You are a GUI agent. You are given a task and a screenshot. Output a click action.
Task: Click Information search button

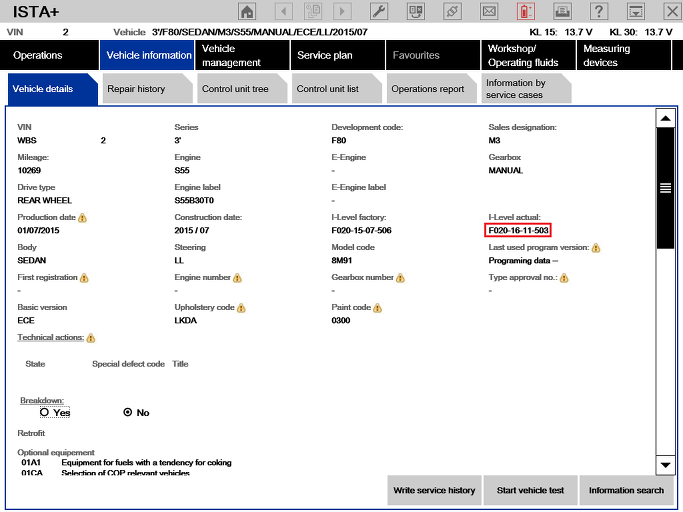click(x=626, y=490)
